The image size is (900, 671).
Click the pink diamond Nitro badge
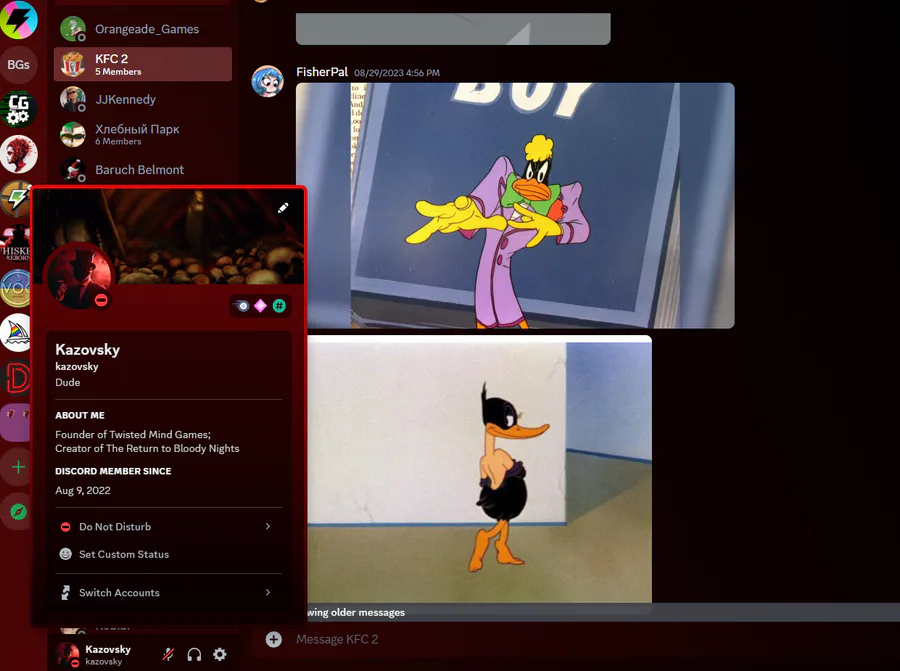[261, 306]
